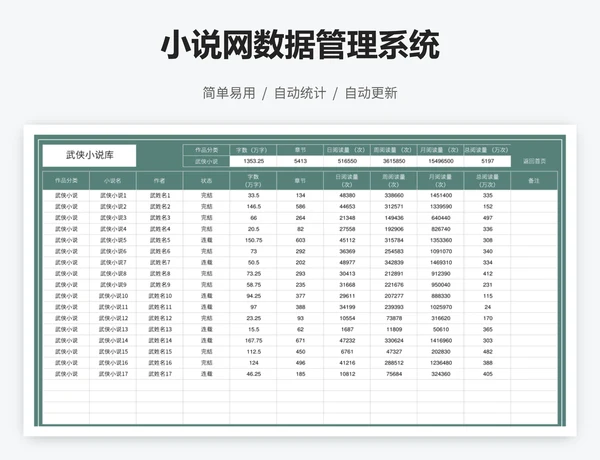Select novel name 武侠小说5
Viewport: 600px width, 460px height.
113,240
